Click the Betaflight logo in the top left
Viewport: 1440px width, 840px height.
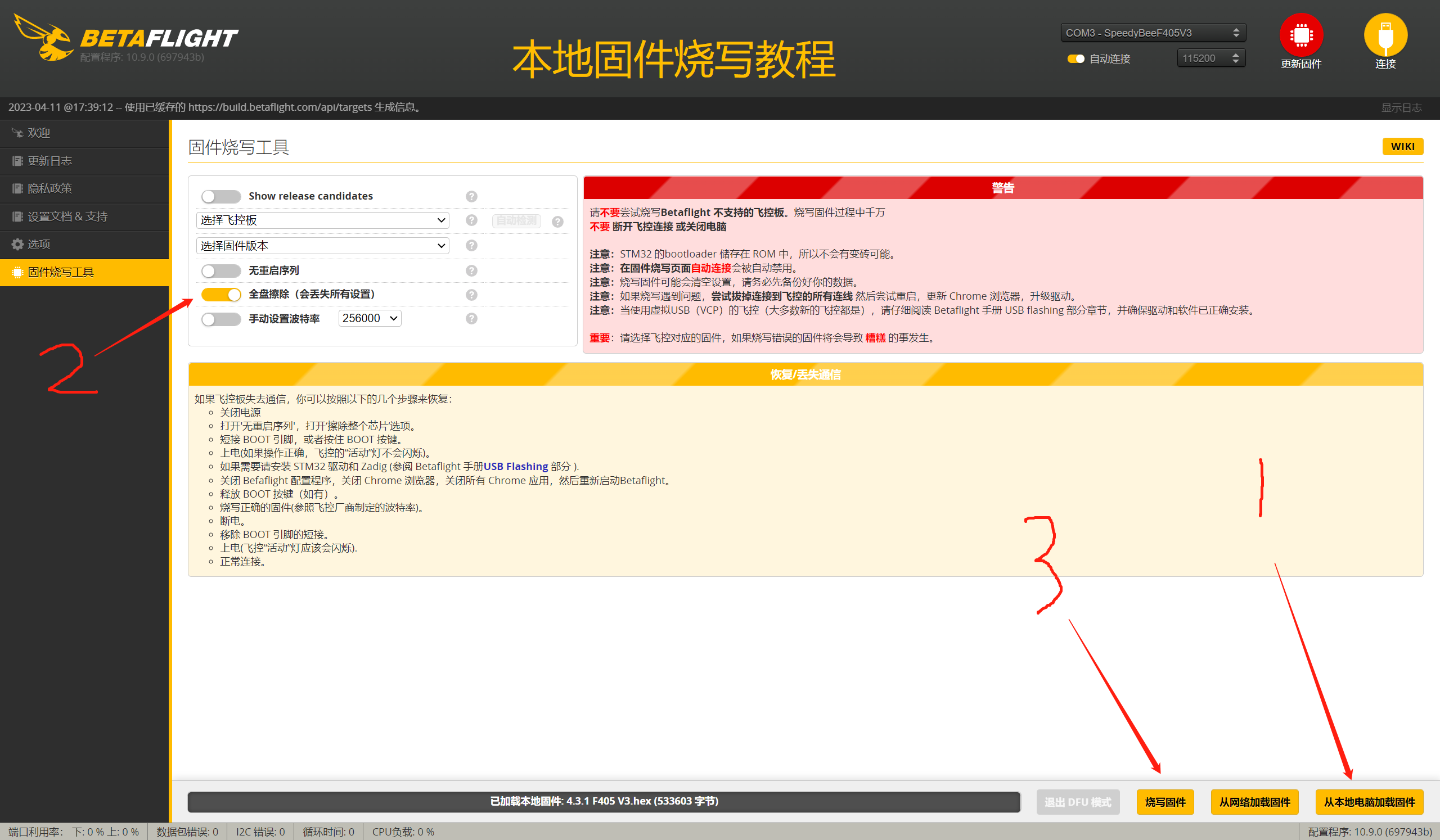125,37
